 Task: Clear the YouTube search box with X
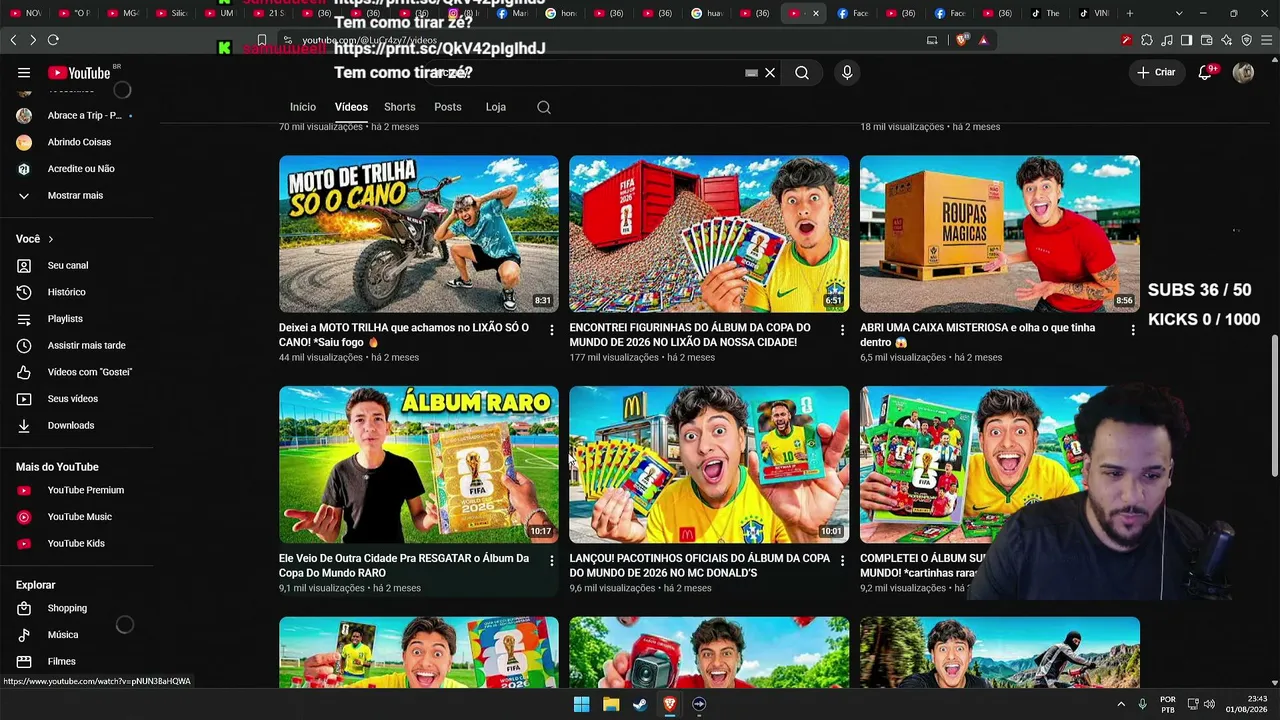[x=770, y=73]
